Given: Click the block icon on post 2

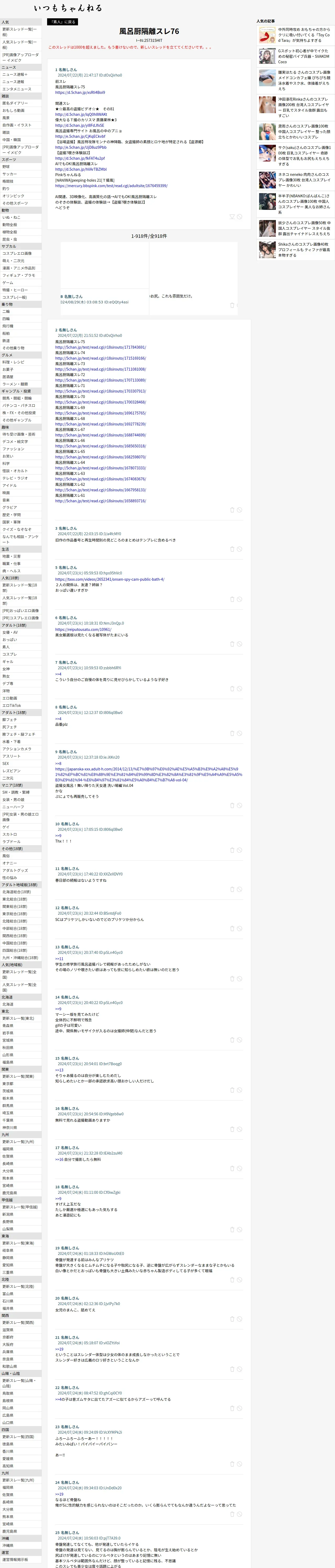Looking at the screenshot, I should (x=239, y=510).
